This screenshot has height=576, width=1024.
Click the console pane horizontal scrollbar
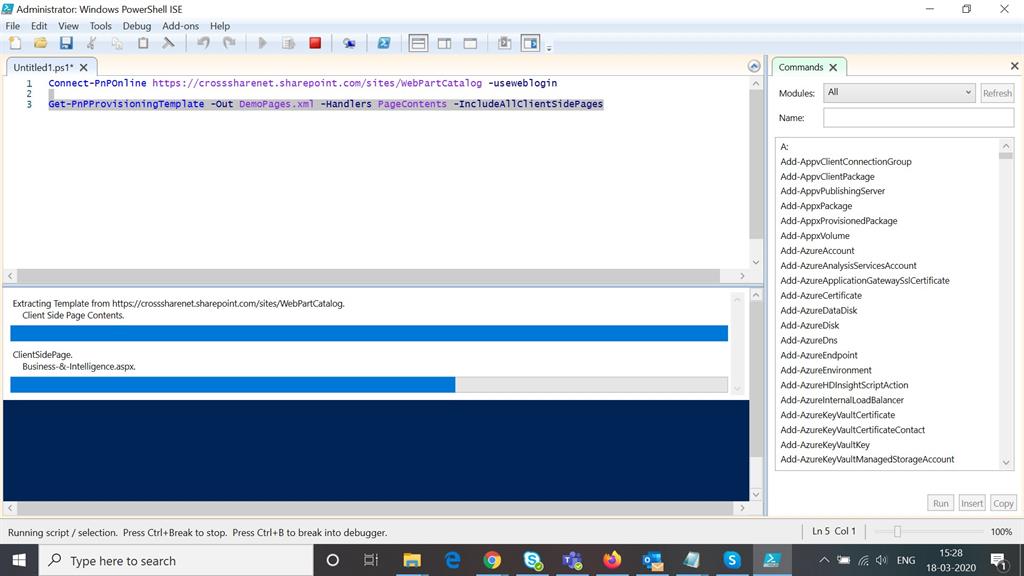pyautogui.click(x=374, y=507)
